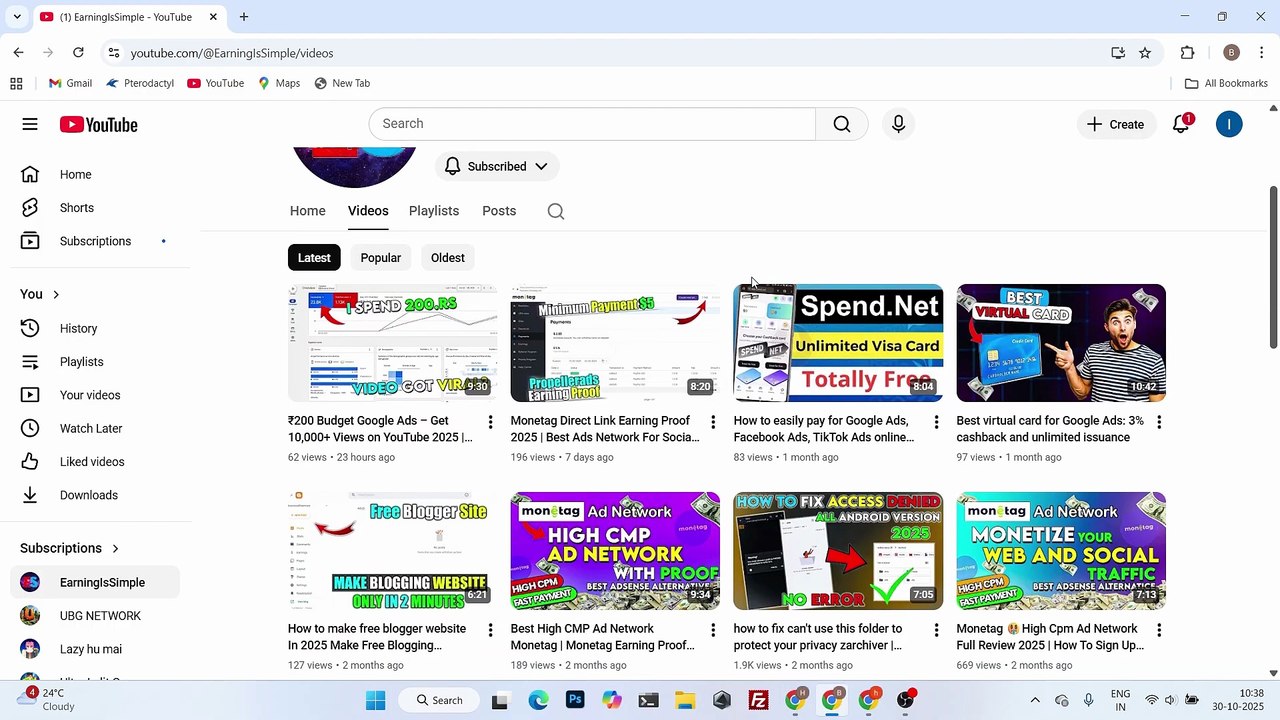Click the YouTube search field
This screenshot has height=720, width=1280.
[x=593, y=124]
